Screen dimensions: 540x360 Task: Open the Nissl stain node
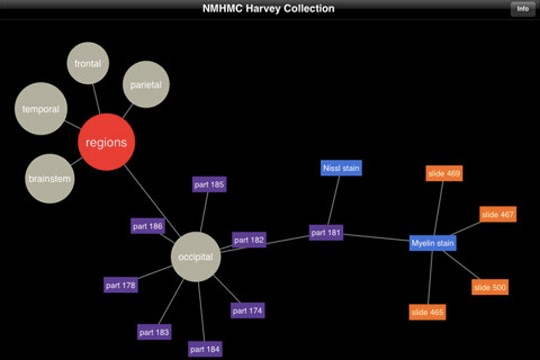coord(341,168)
